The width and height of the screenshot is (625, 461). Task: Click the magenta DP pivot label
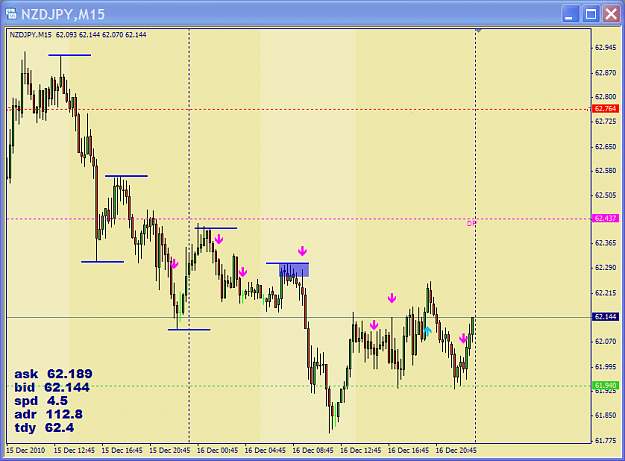pos(471,224)
